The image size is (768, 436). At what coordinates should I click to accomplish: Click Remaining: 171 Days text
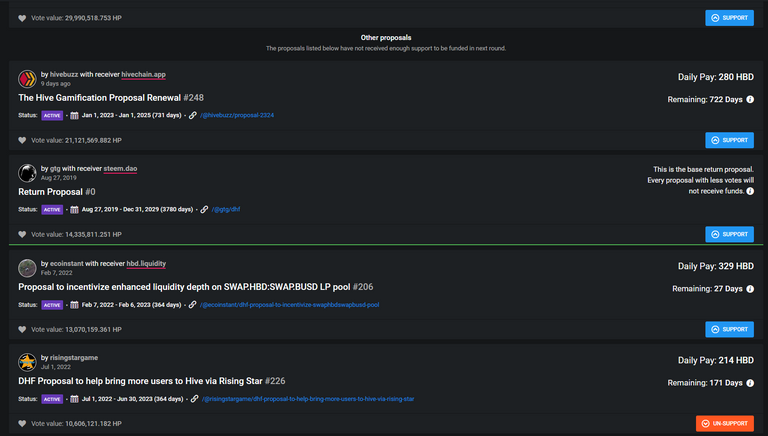click(x=705, y=383)
